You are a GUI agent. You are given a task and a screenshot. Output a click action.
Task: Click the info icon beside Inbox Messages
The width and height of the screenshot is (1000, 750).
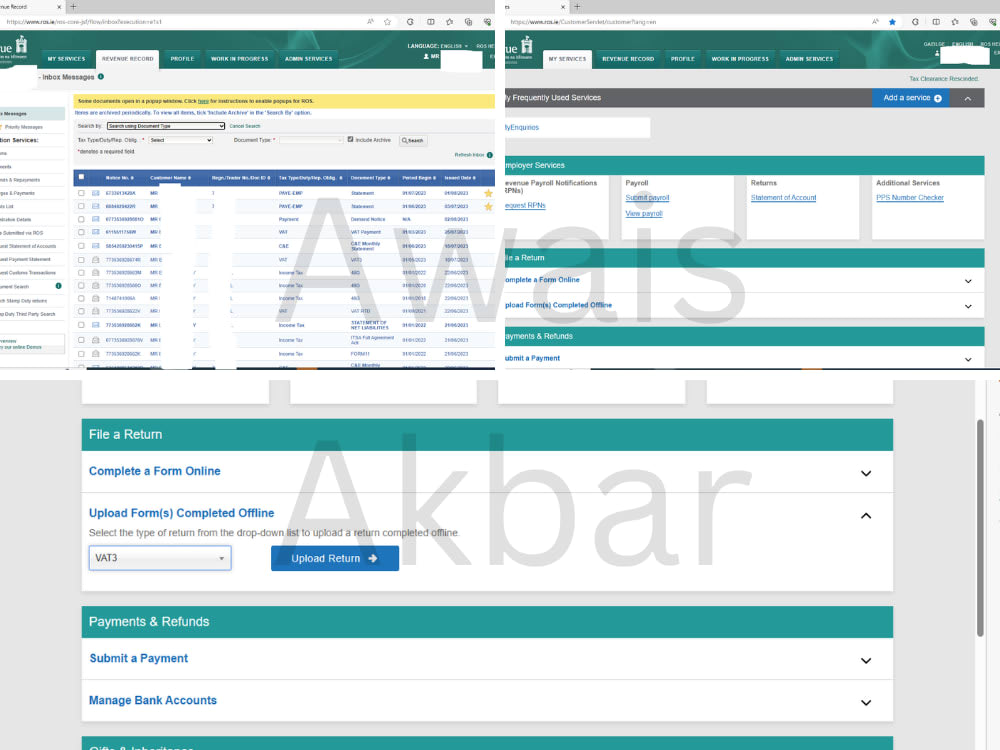click(101, 76)
